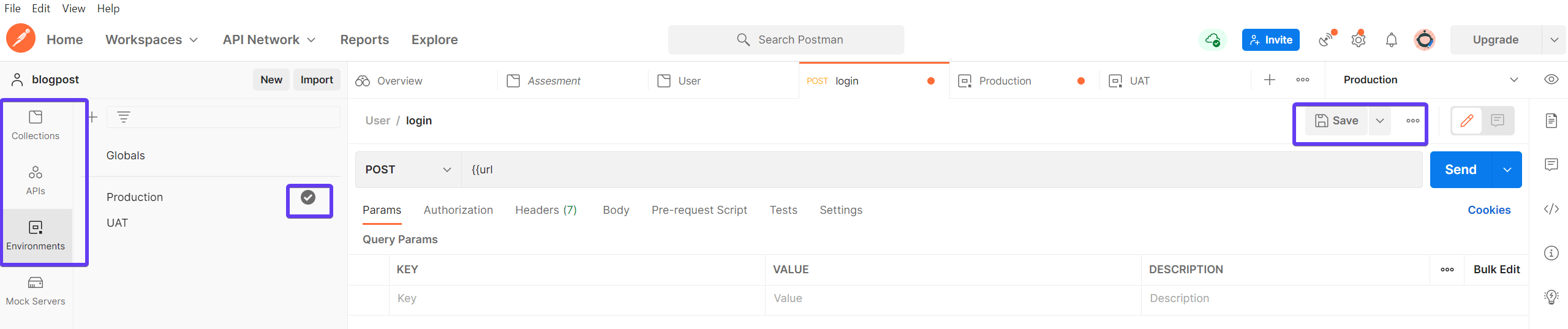1568x329 pixels.
Task: Click the request URL input field
Action: click(x=941, y=170)
